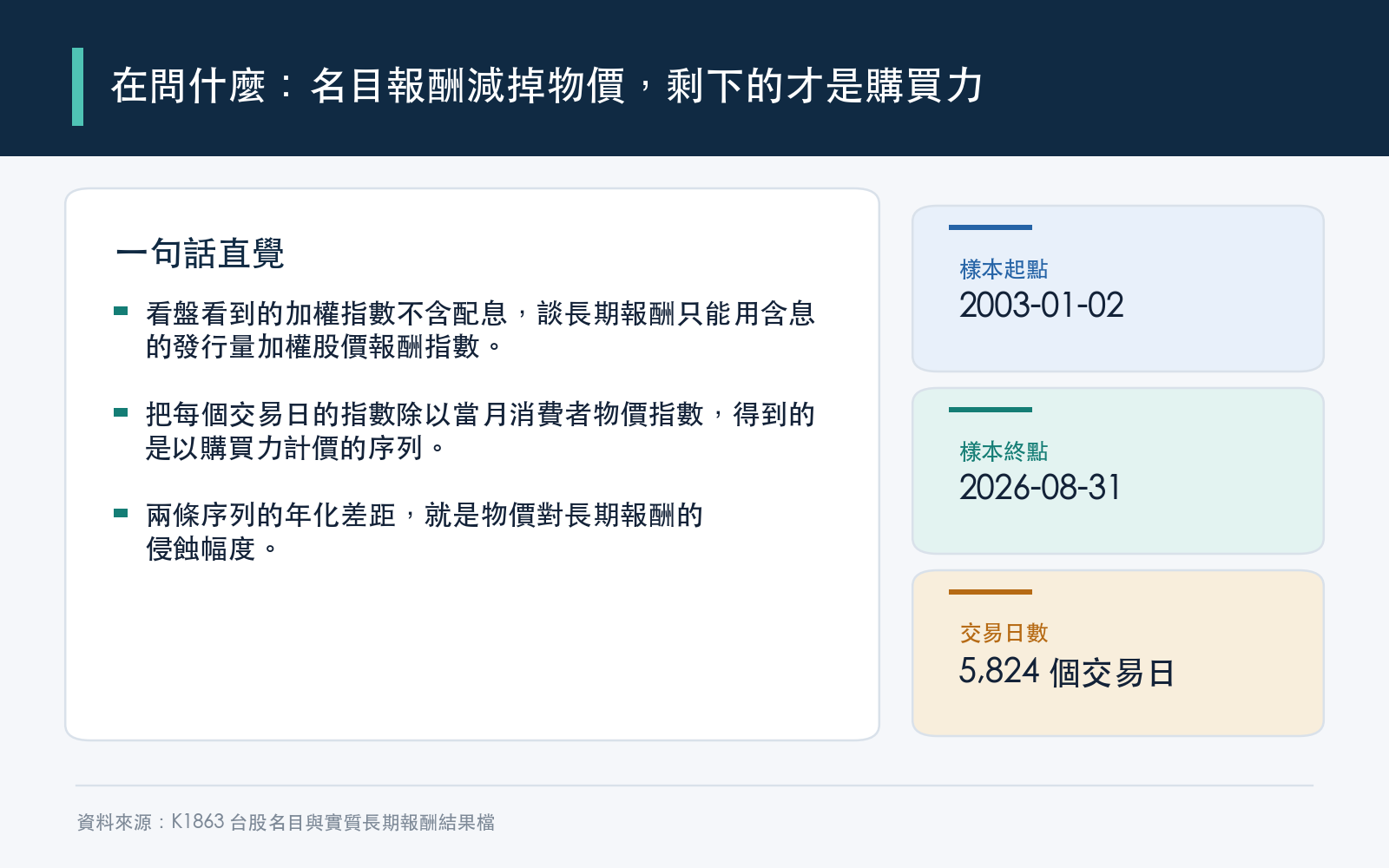This screenshot has width=1389, height=868.
Task: Click the value 5,824 個交易日
Action: (1067, 672)
